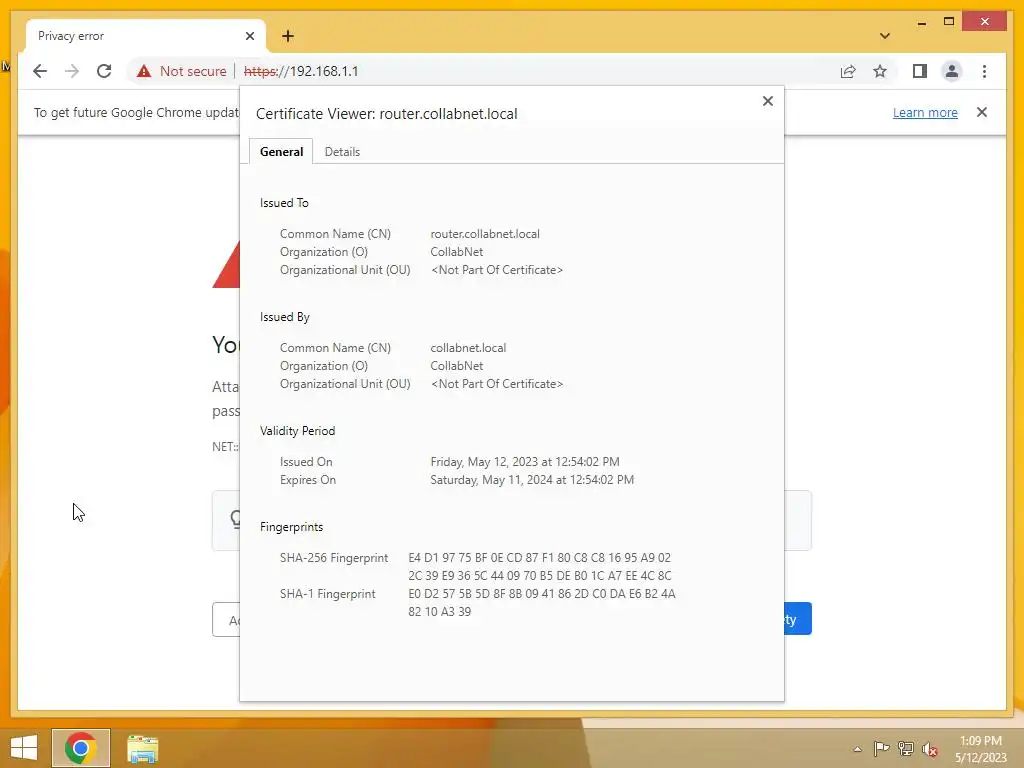Click the Fingerprints heading
Viewport: 1024px width, 768px height.
[291, 527]
